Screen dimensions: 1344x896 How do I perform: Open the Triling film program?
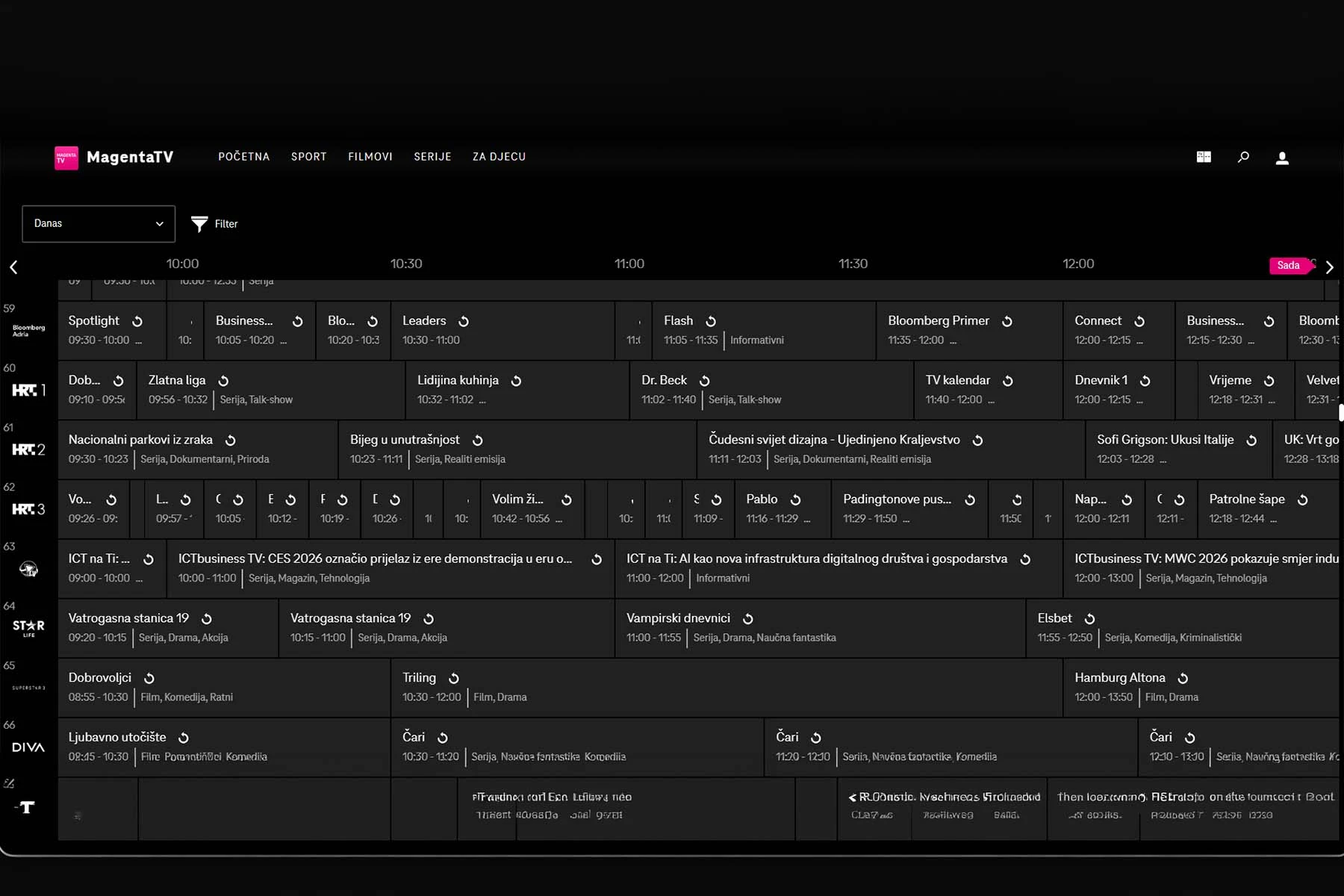click(x=727, y=688)
